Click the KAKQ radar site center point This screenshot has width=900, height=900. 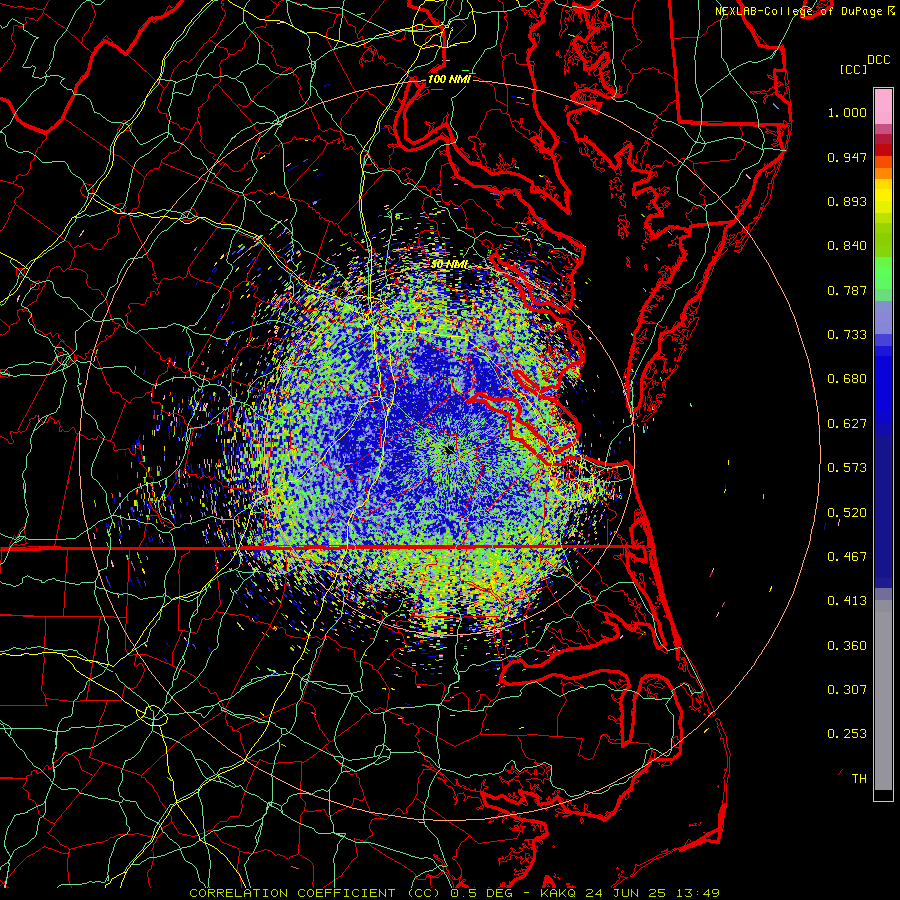[x=449, y=450]
